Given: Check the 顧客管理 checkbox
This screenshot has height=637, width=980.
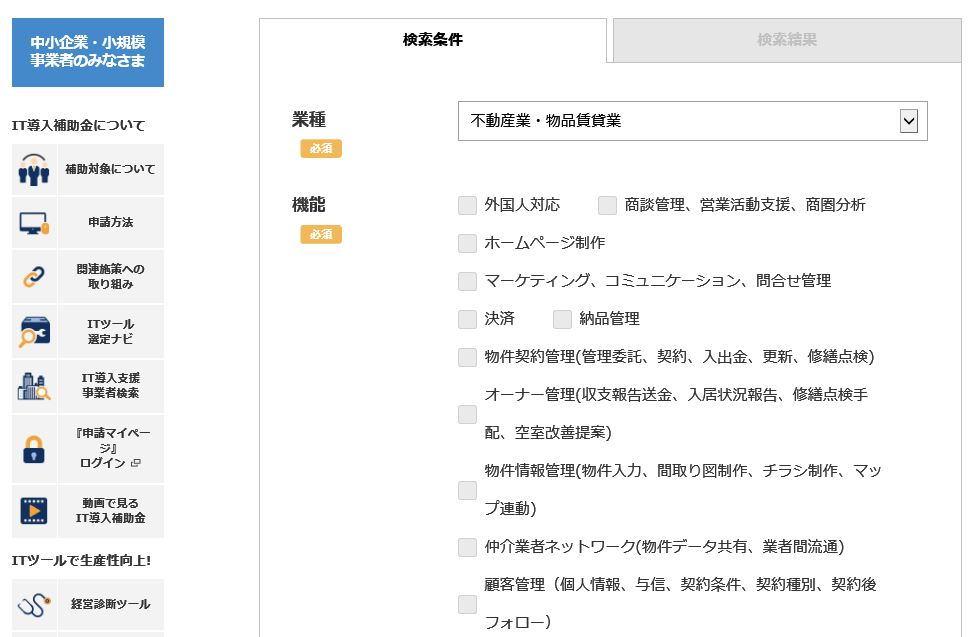Looking at the screenshot, I should click(x=468, y=604).
